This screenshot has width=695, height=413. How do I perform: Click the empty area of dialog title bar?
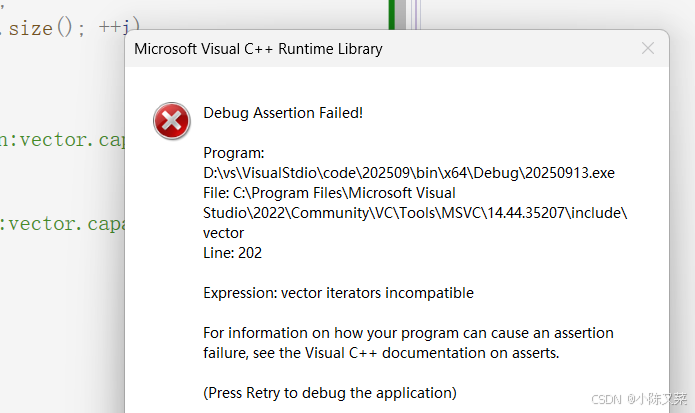(x=500, y=49)
